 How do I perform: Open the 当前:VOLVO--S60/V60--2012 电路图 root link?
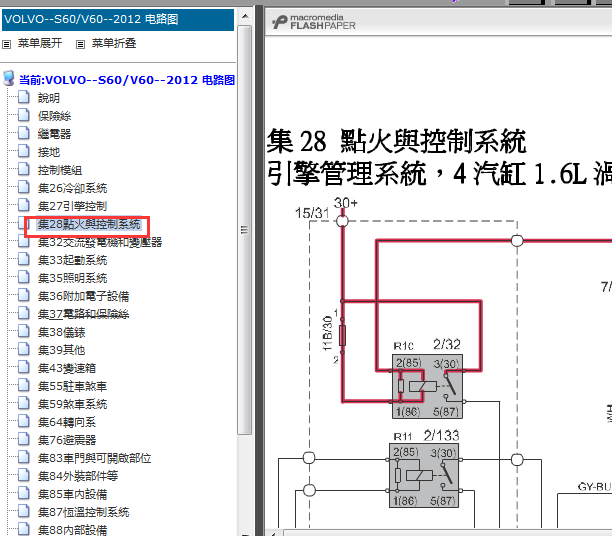click(127, 80)
